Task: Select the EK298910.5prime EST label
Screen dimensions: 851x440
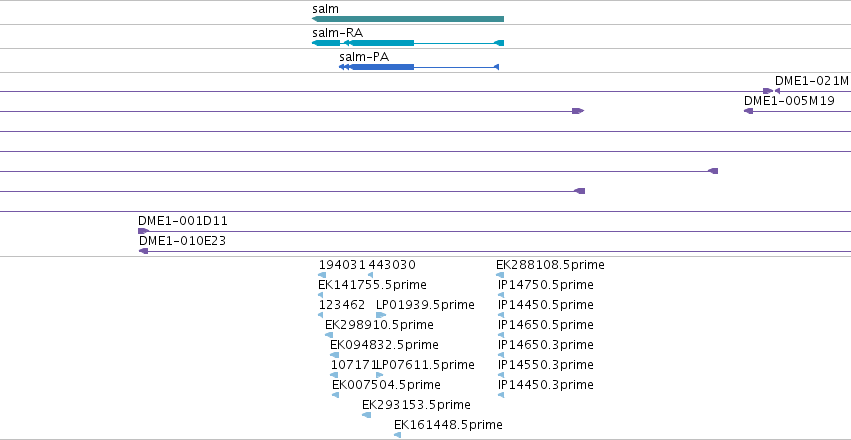Action: point(379,324)
